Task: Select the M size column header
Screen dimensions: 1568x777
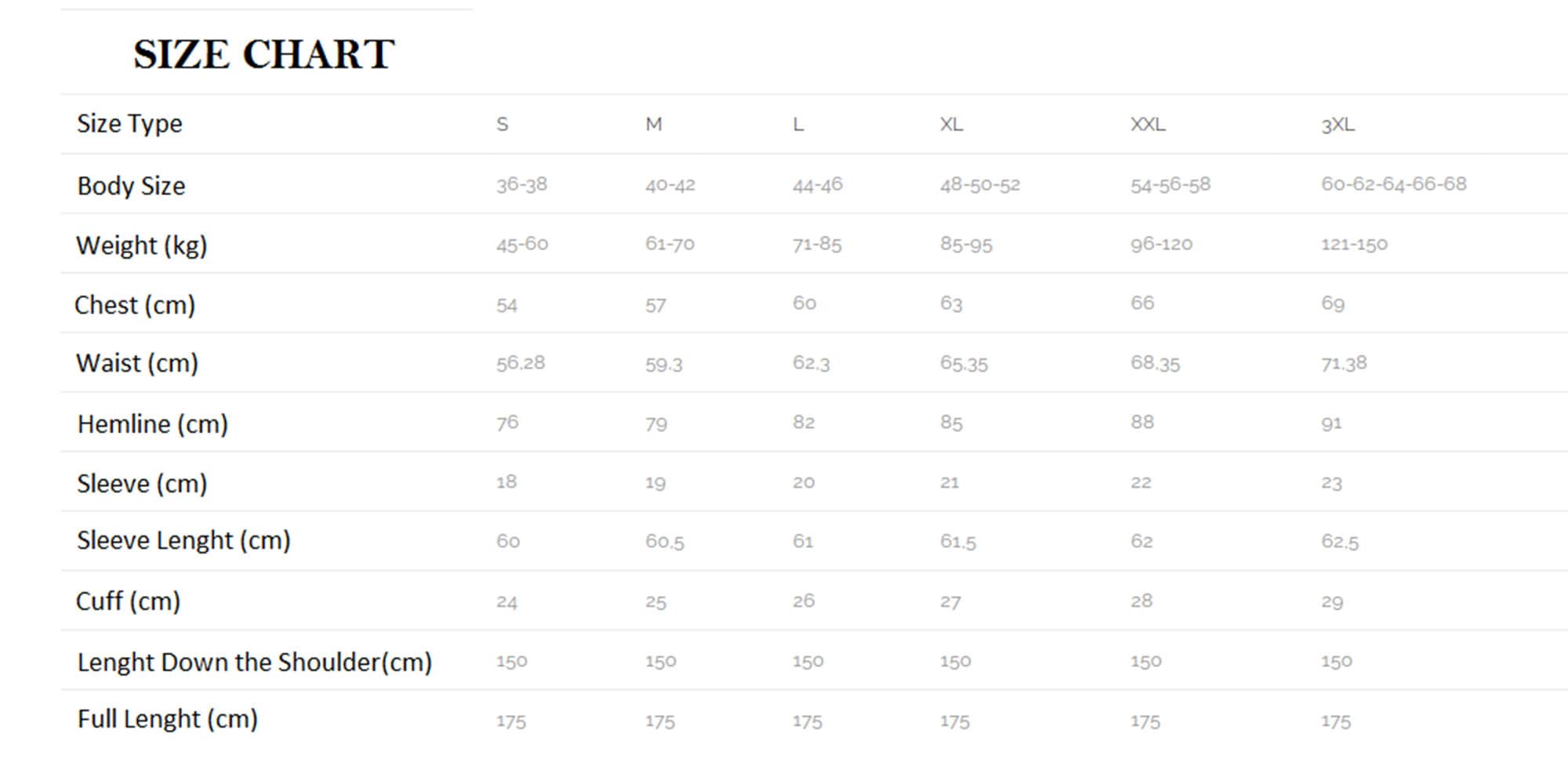Action: click(x=654, y=125)
